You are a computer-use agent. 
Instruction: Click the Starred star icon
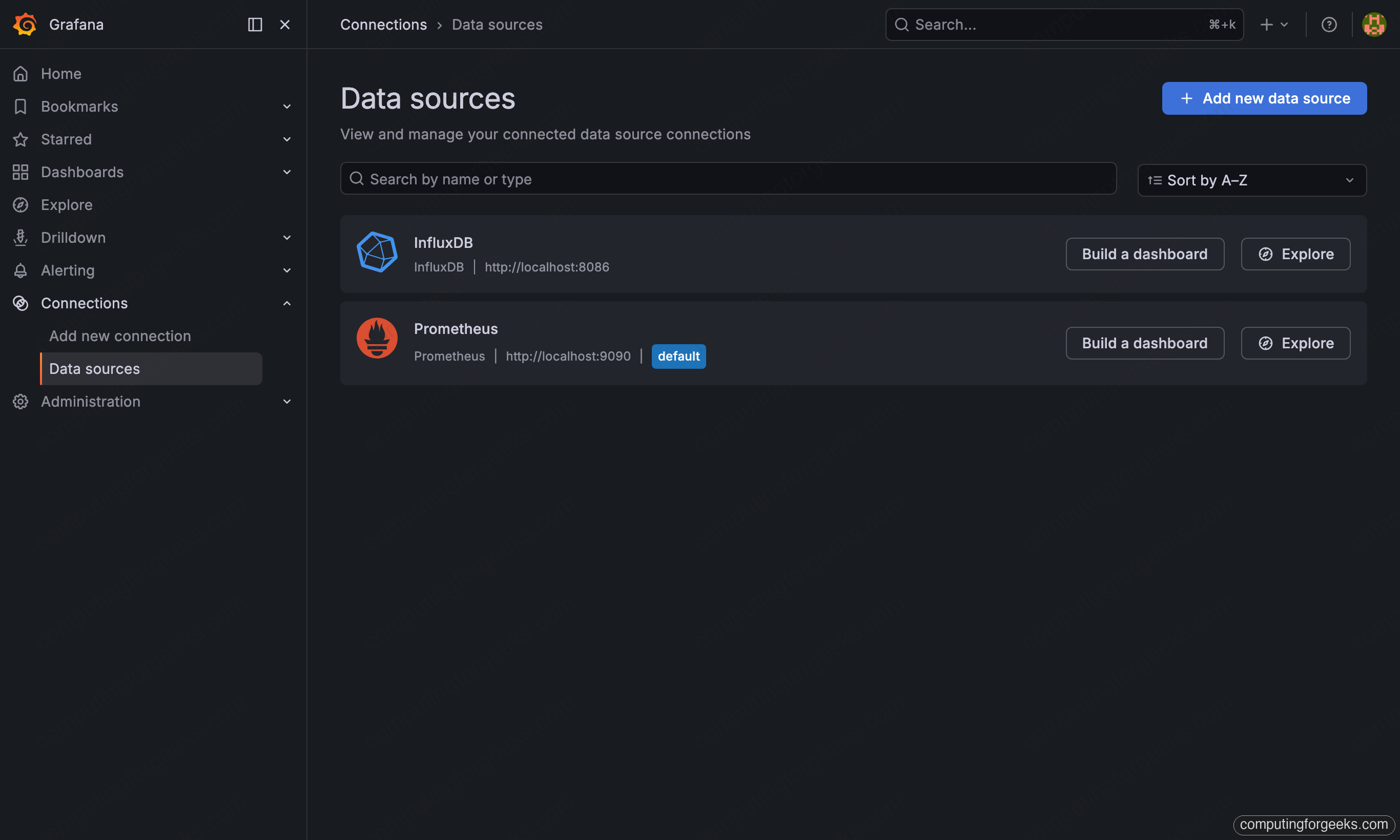coord(20,139)
